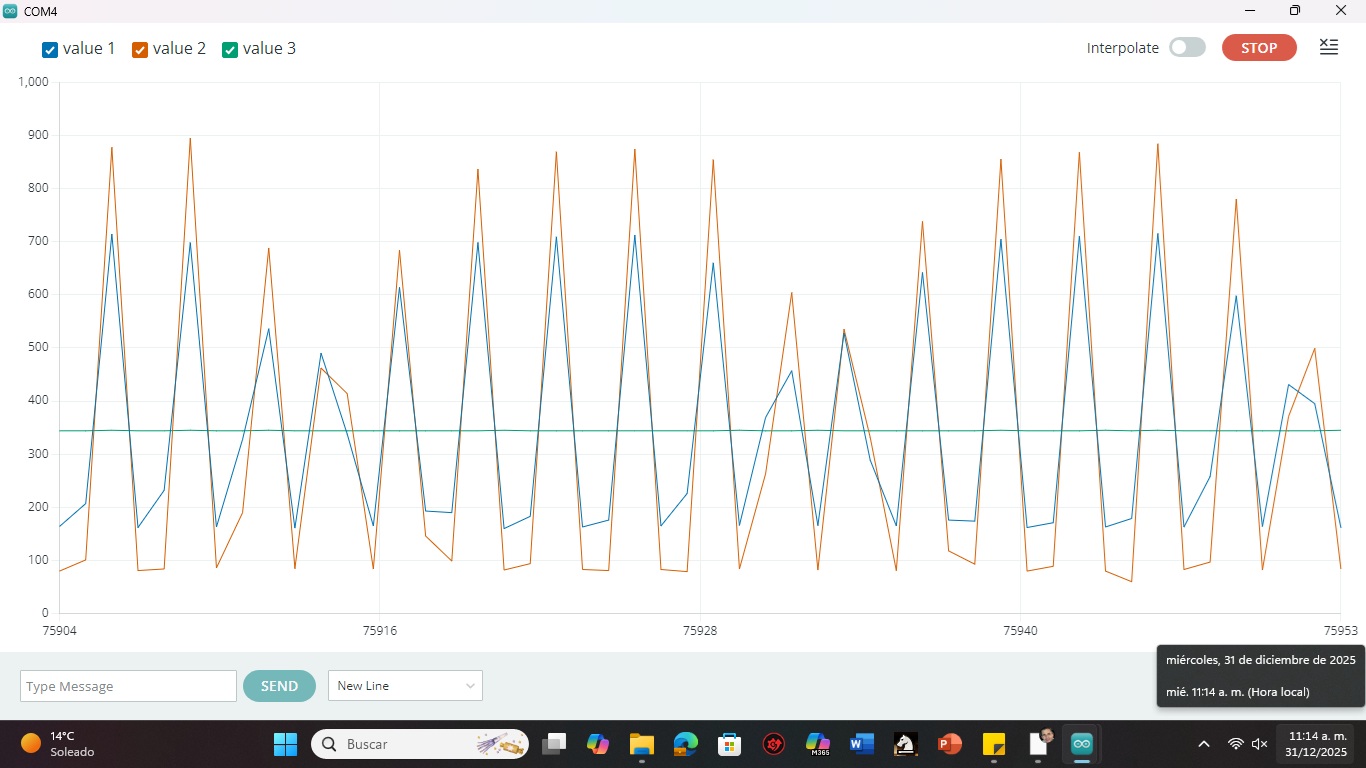The height and width of the screenshot is (768, 1366).
Task: Click the 75953 x-axis label
Action: click(x=1340, y=631)
